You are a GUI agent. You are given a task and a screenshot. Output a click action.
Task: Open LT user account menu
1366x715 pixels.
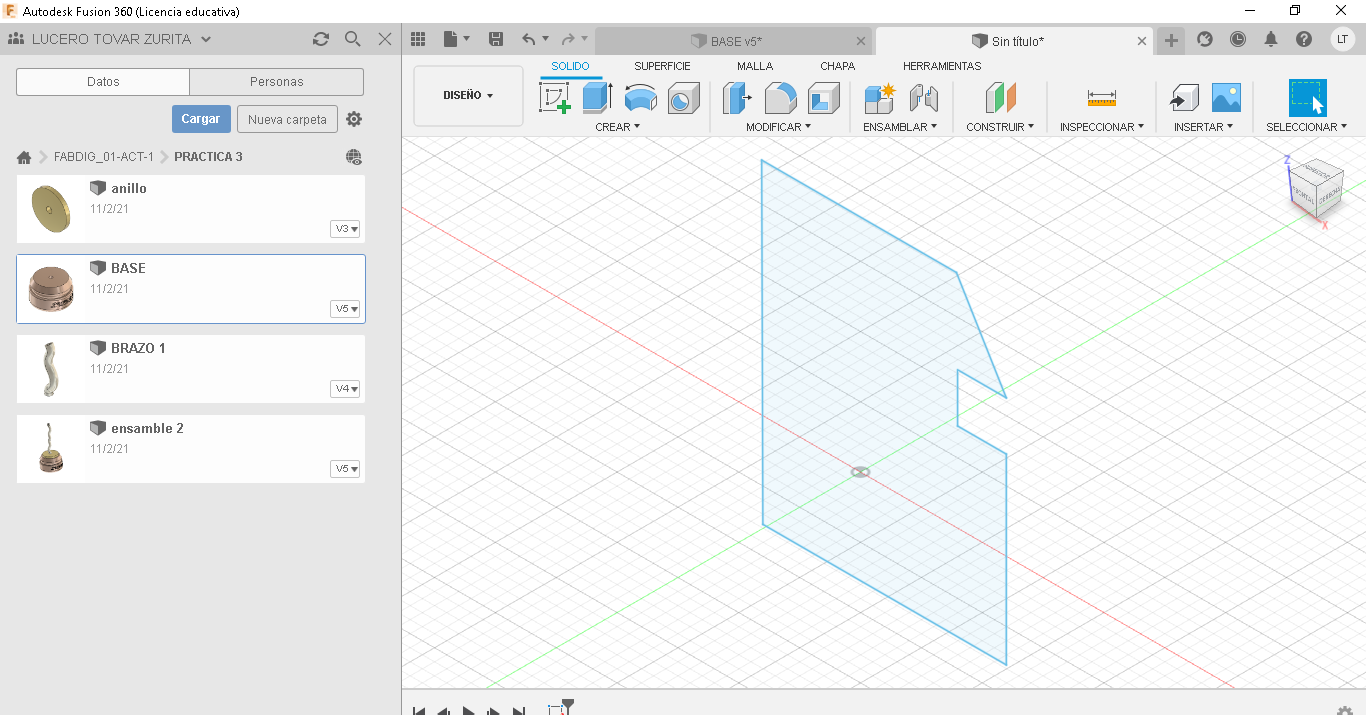1343,39
